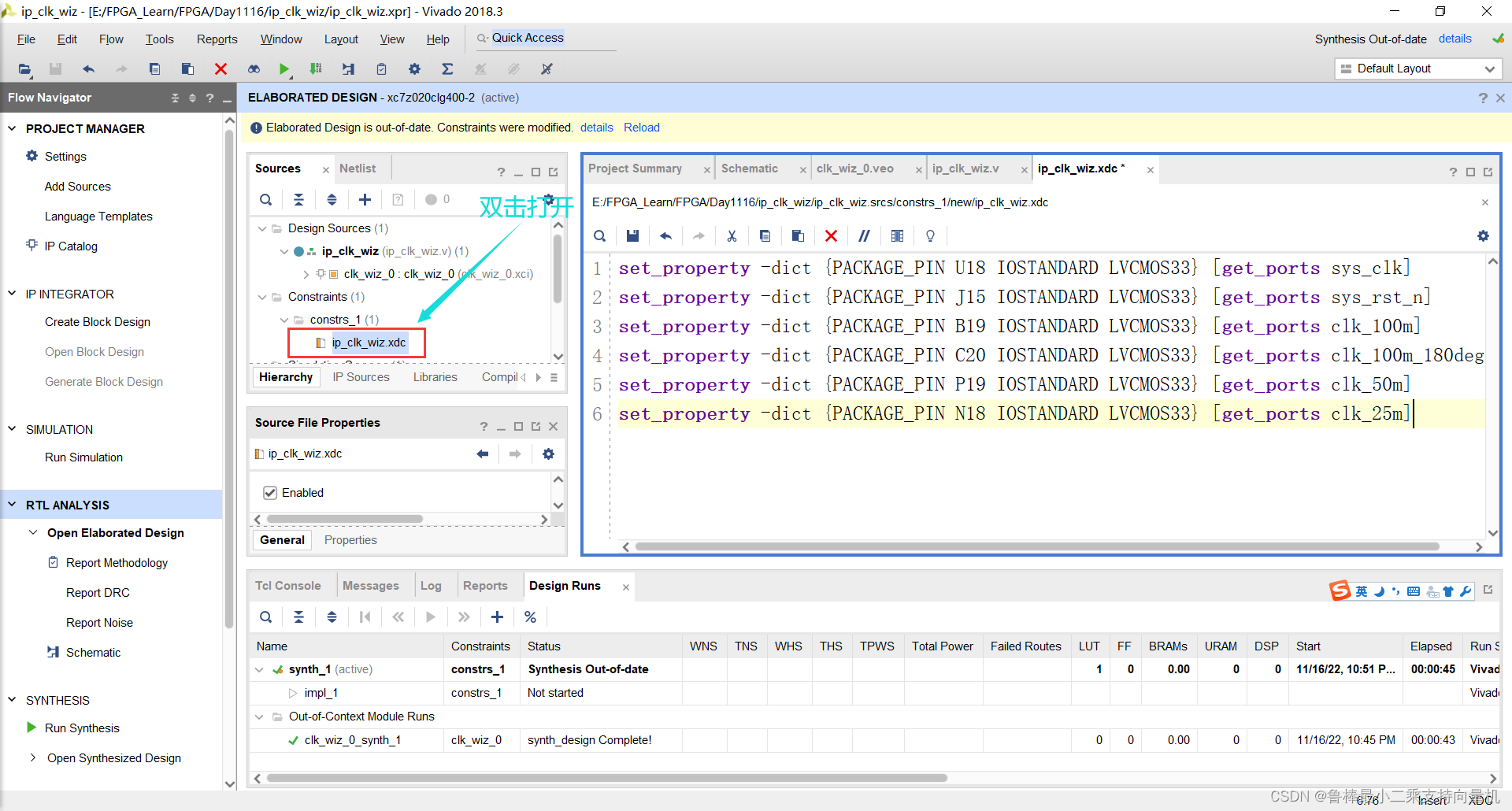Click the undo arrow in main toolbar
Image resolution: width=1512 pixels, height=811 pixels.
[88, 69]
